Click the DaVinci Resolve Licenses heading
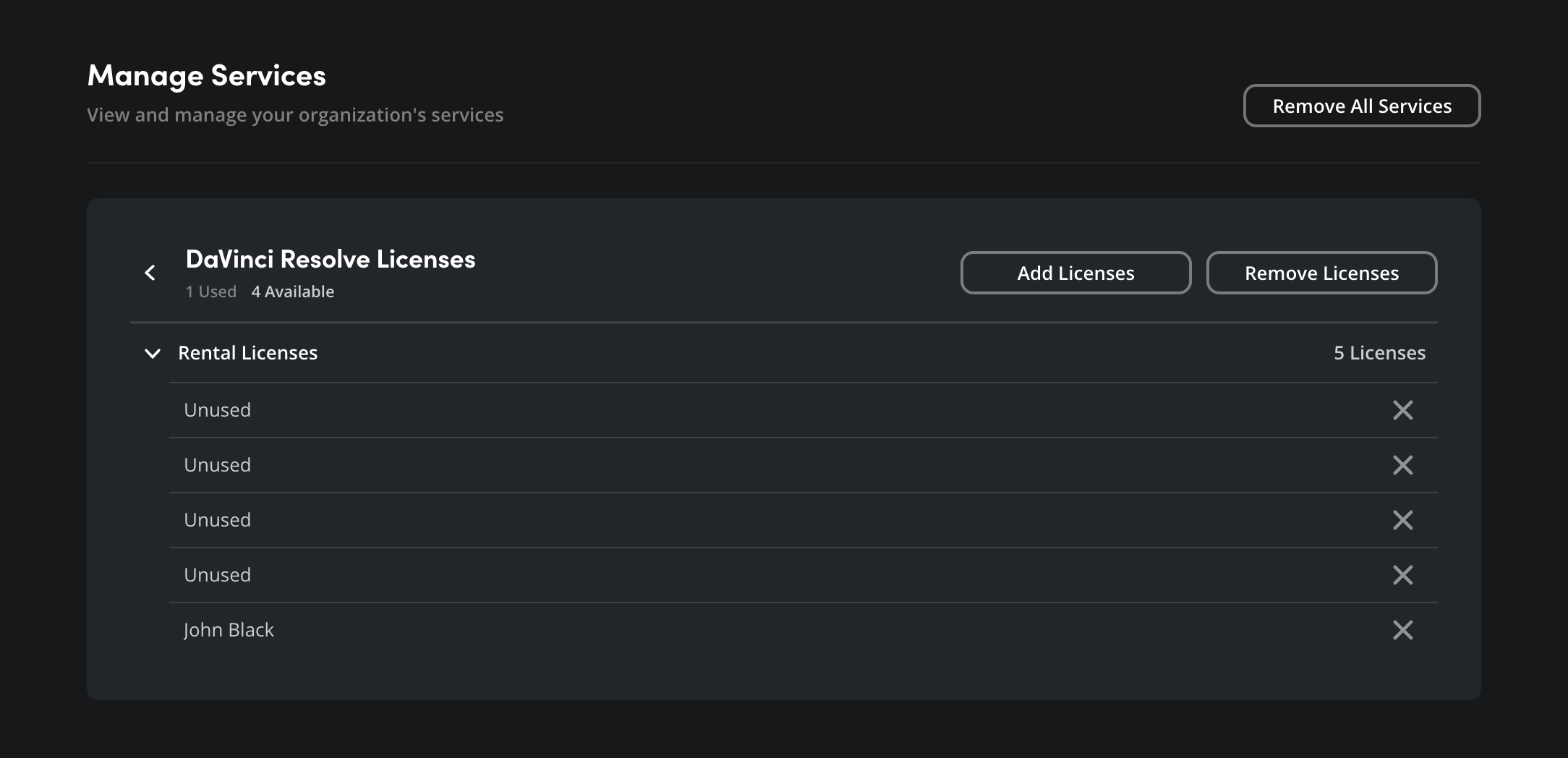1568x758 pixels. click(x=331, y=259)
